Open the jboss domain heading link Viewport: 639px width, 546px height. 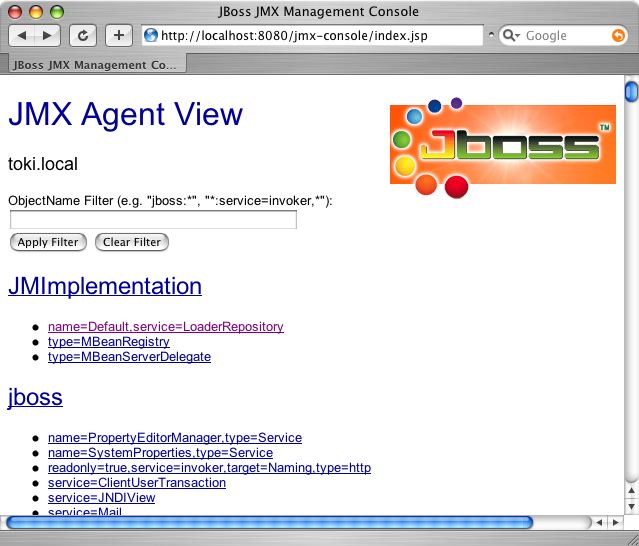(x=35, y=397)
